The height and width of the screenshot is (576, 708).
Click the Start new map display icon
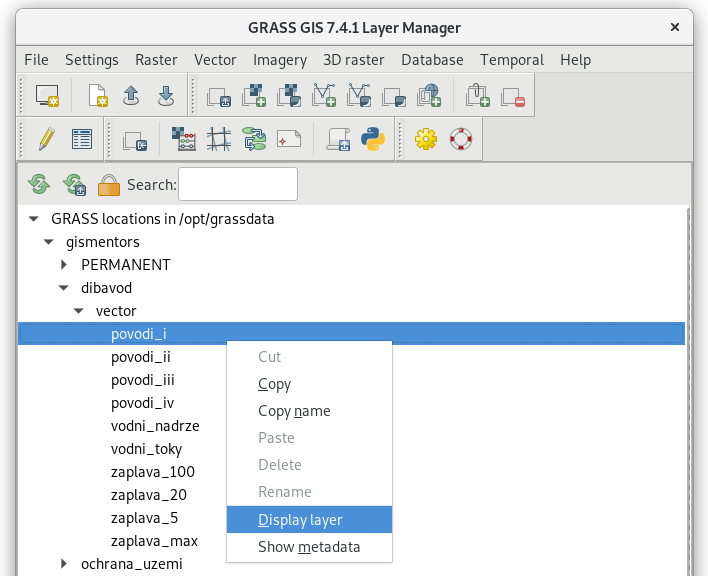[x=47, y=95]
